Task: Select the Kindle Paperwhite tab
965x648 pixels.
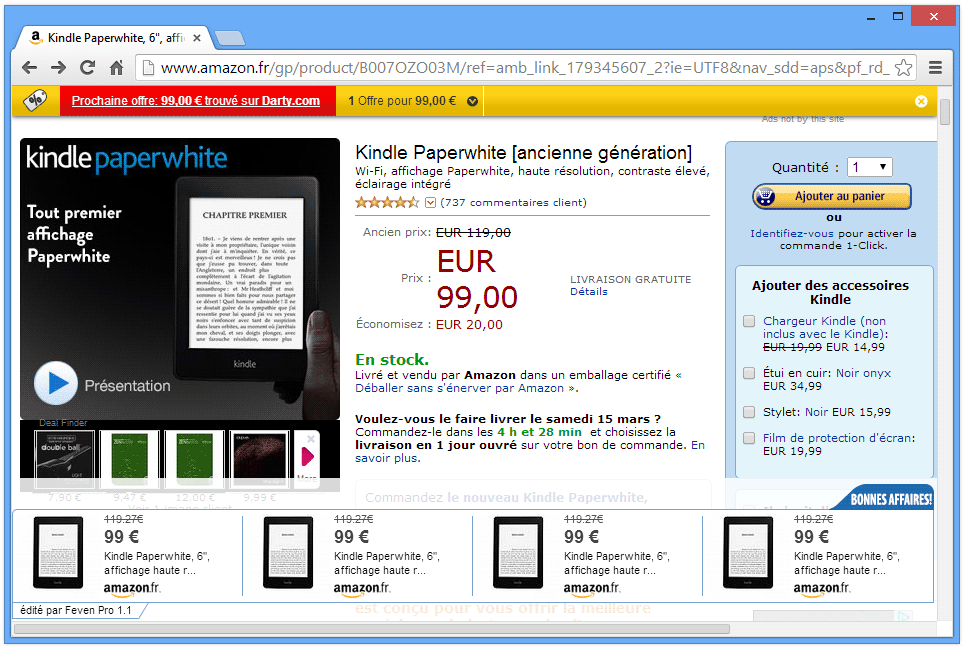Action: pyautogui.click(x=115, y=38)
